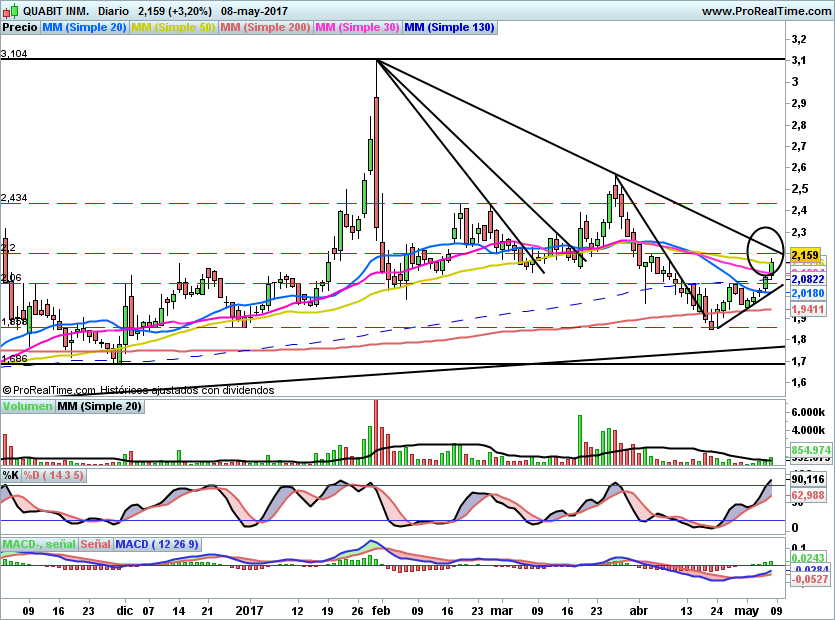Select the MM (Simple 20) price legend tag
This screenshot has height=620, width=835.
[x=85, y=28]
